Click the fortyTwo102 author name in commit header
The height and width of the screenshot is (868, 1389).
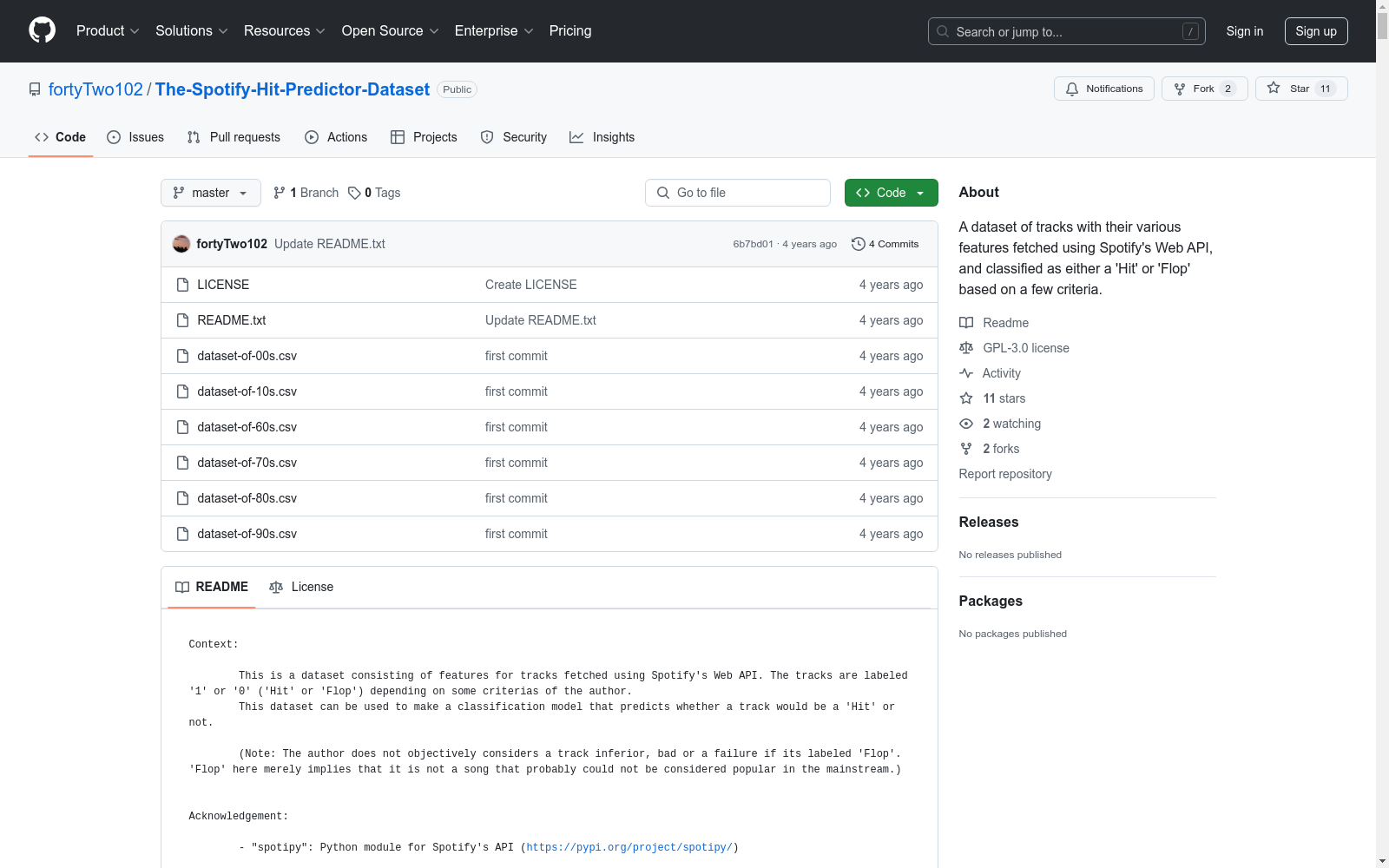coord(232,244)
